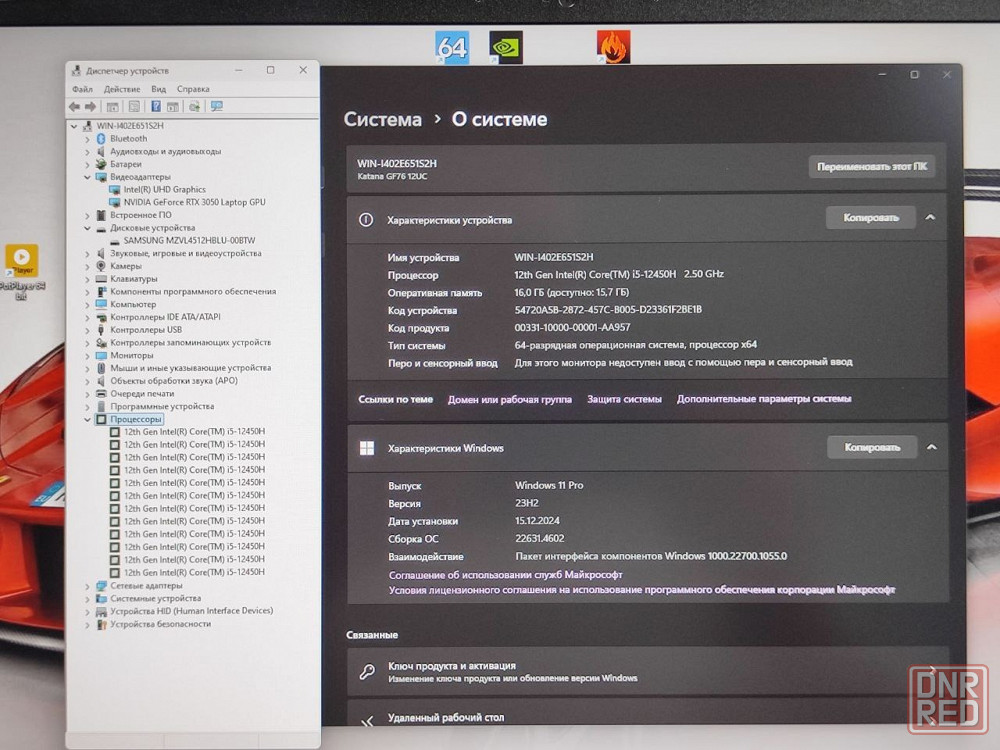
Task: Go to Система in the breadcrumb
Action: point(383,119)
